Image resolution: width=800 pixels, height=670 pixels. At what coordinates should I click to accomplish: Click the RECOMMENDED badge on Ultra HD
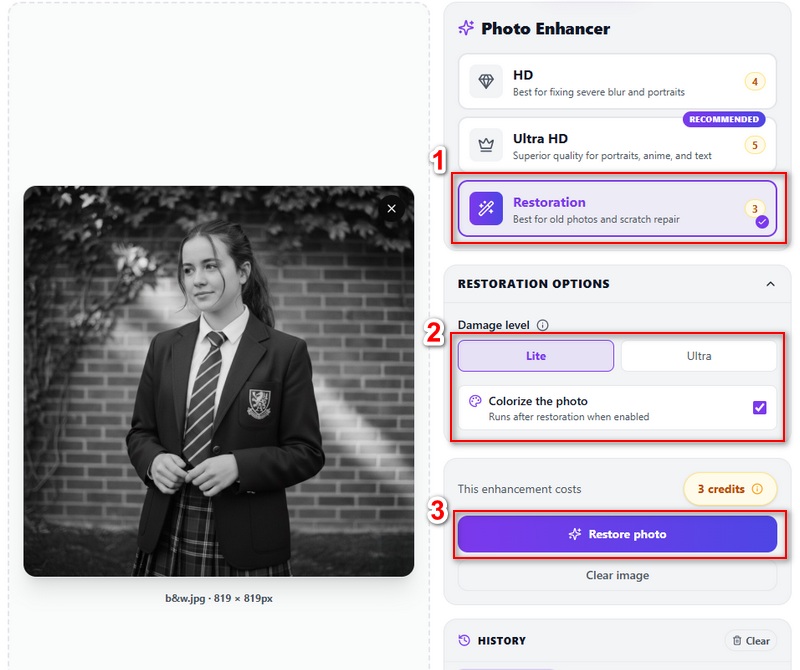click(724, 119)
